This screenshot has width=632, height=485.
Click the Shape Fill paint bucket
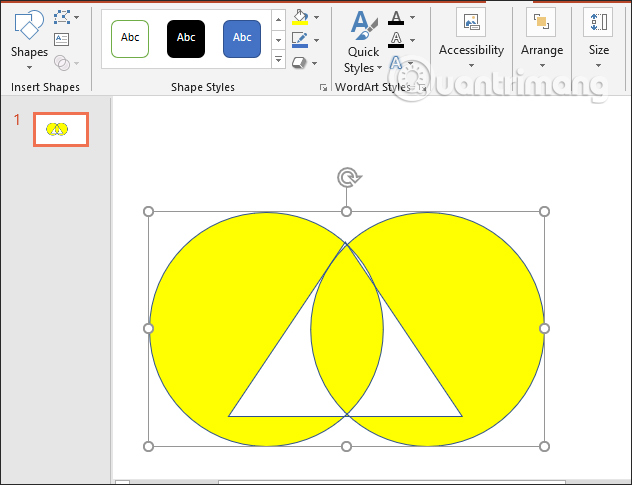300,17
